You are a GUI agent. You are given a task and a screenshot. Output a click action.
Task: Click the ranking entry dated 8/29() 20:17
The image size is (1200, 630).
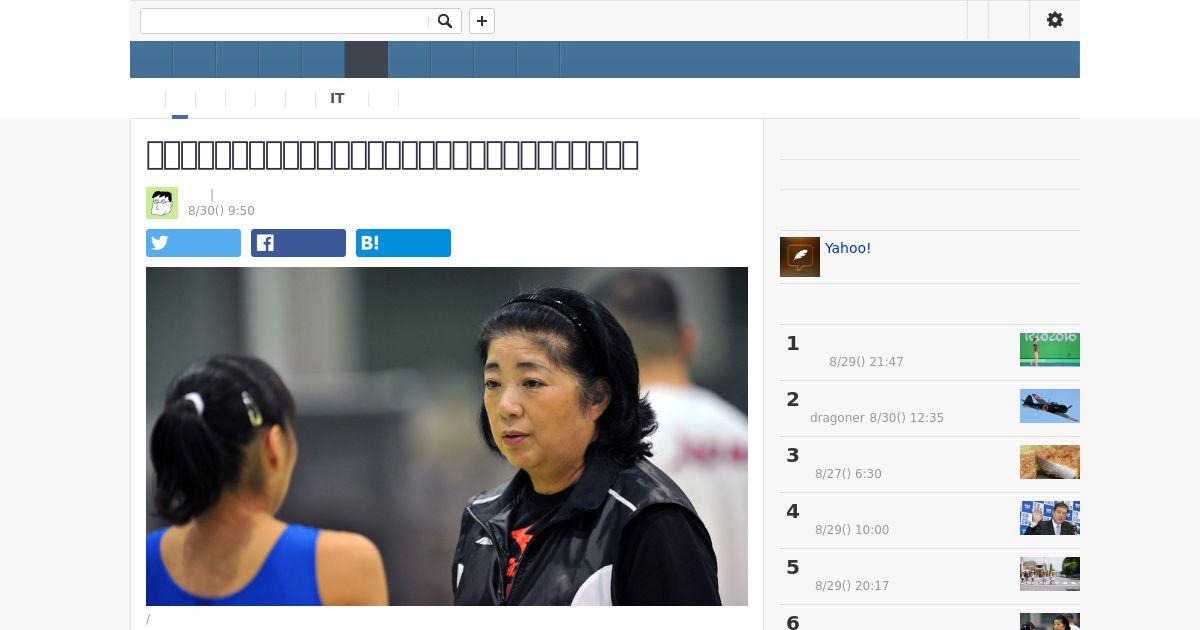tap(930, 576)
